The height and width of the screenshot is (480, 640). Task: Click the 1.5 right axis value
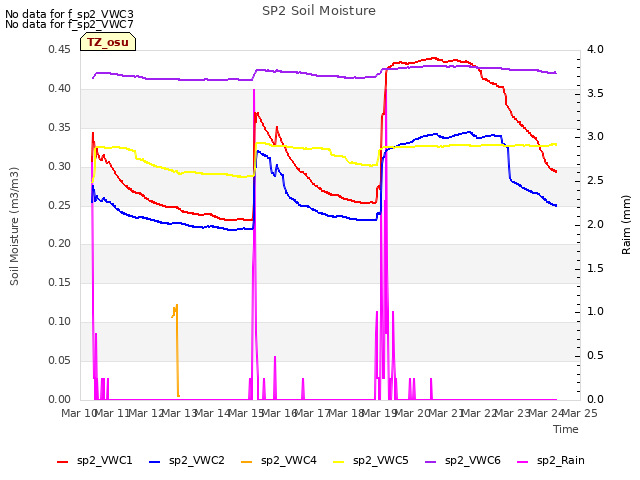[x=595, y=268]
